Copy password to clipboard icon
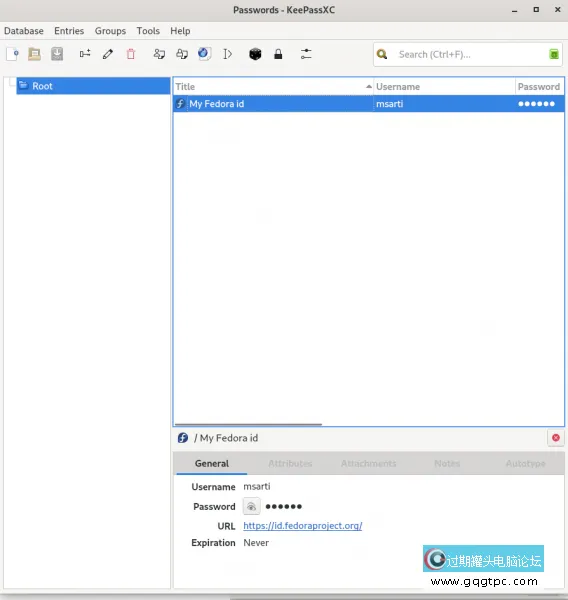 point(182,54)
